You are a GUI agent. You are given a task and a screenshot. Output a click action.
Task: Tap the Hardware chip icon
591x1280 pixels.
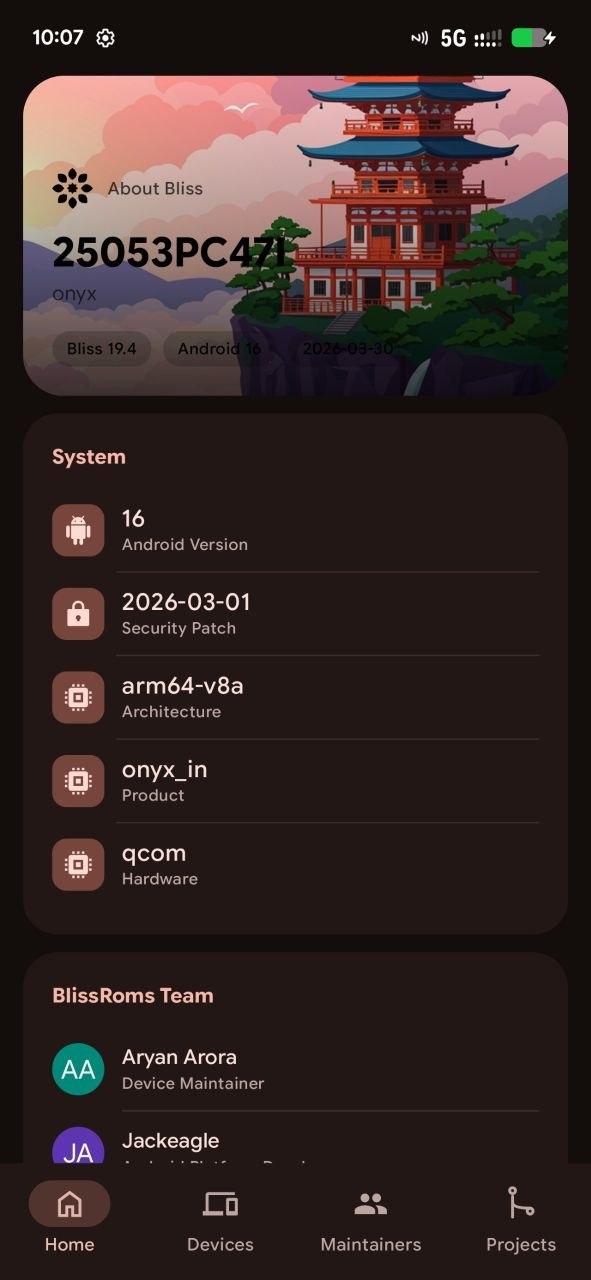pos(78,865)
